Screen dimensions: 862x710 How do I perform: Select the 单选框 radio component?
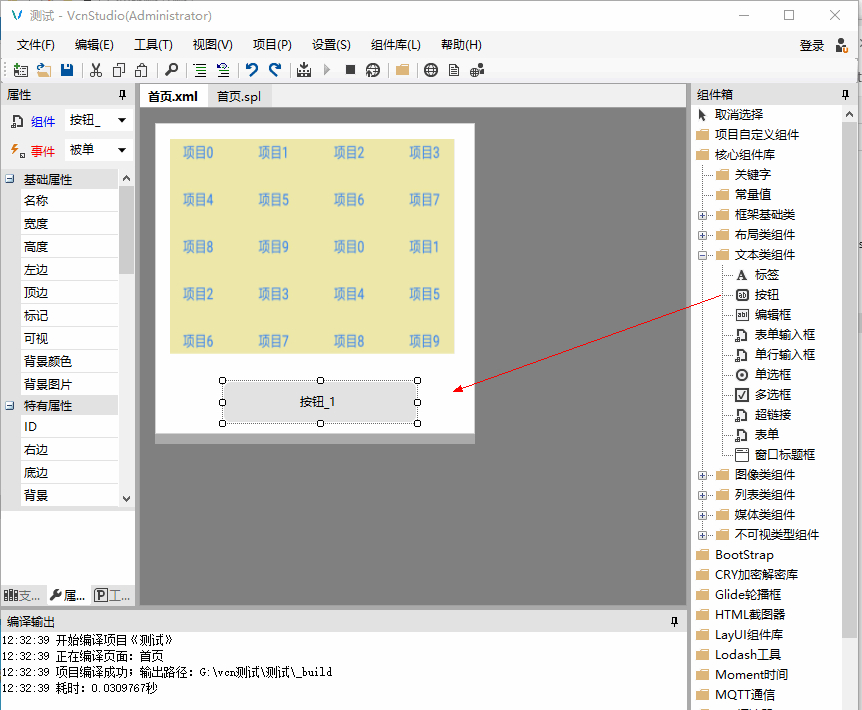pos(772,375)
